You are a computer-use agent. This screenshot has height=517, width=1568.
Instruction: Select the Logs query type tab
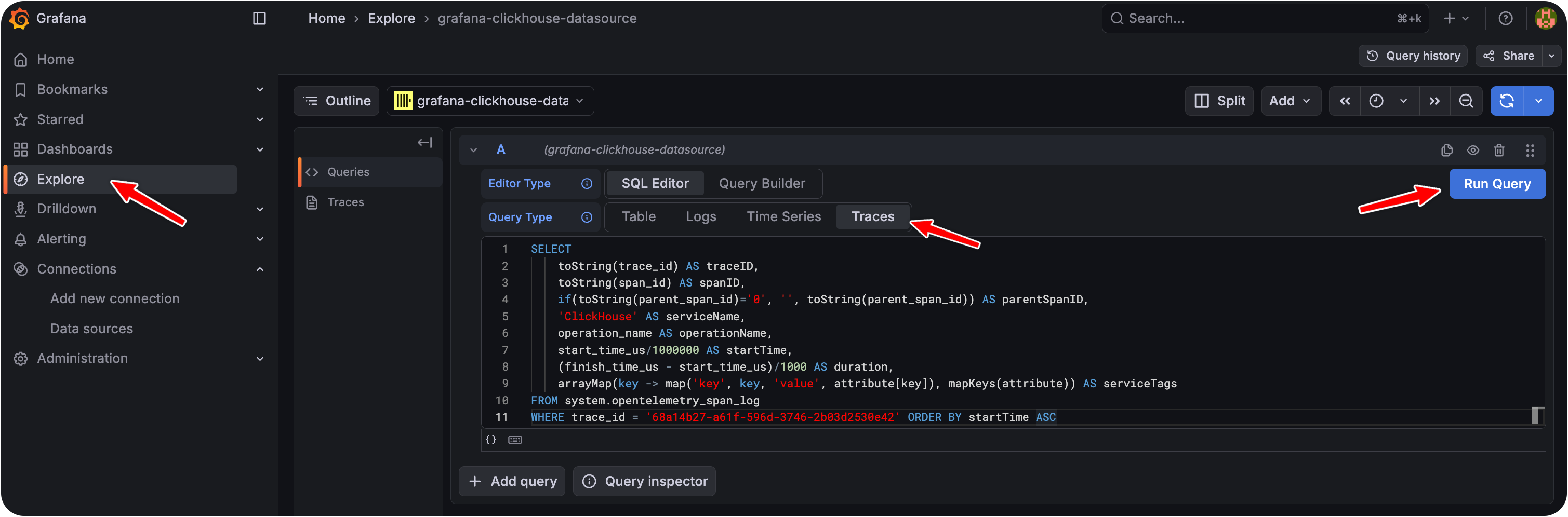[700, 216]
